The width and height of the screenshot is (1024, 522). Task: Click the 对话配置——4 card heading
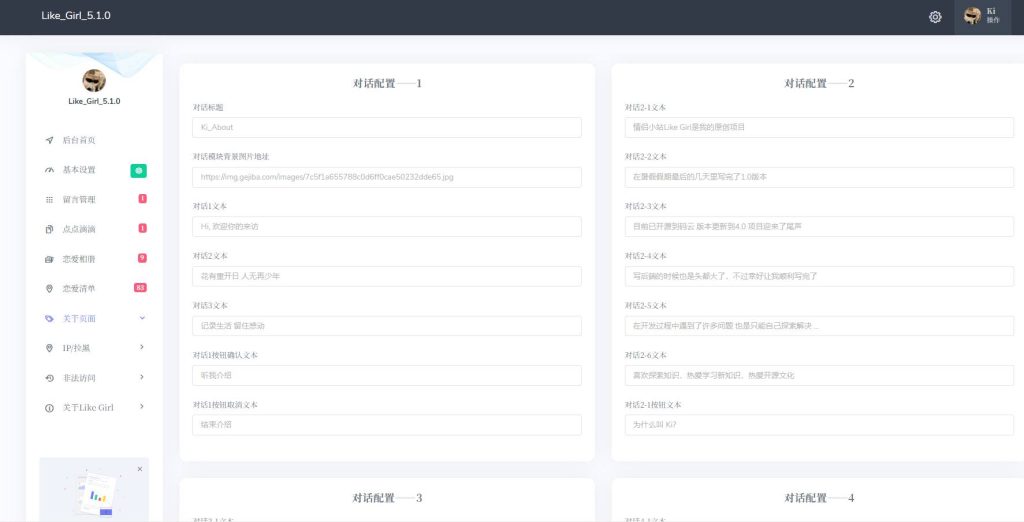point(819,498)
